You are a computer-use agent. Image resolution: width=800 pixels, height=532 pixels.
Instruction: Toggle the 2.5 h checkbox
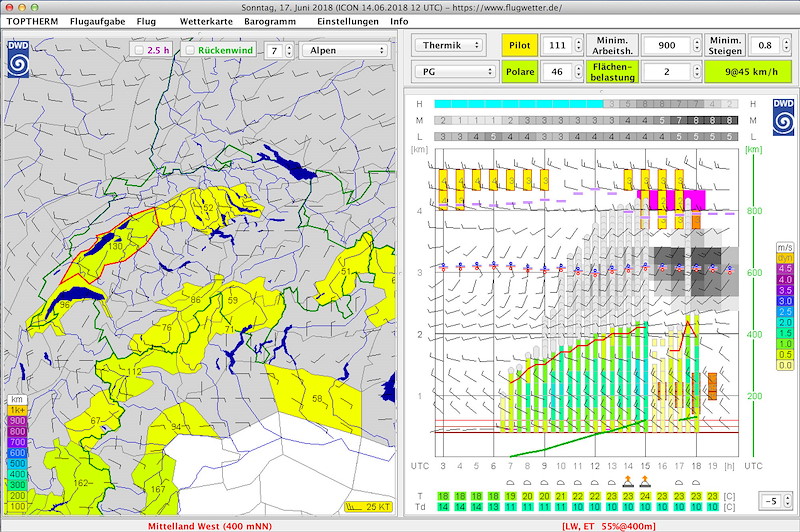[x=139, y=50]
